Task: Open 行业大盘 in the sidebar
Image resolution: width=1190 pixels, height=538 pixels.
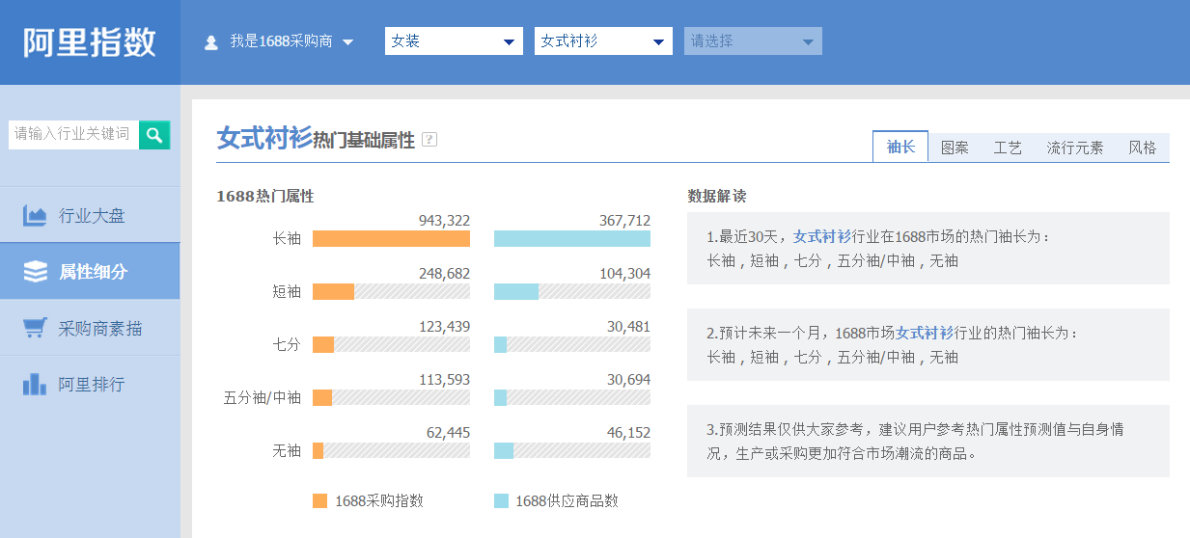Action: coord(90,216)
